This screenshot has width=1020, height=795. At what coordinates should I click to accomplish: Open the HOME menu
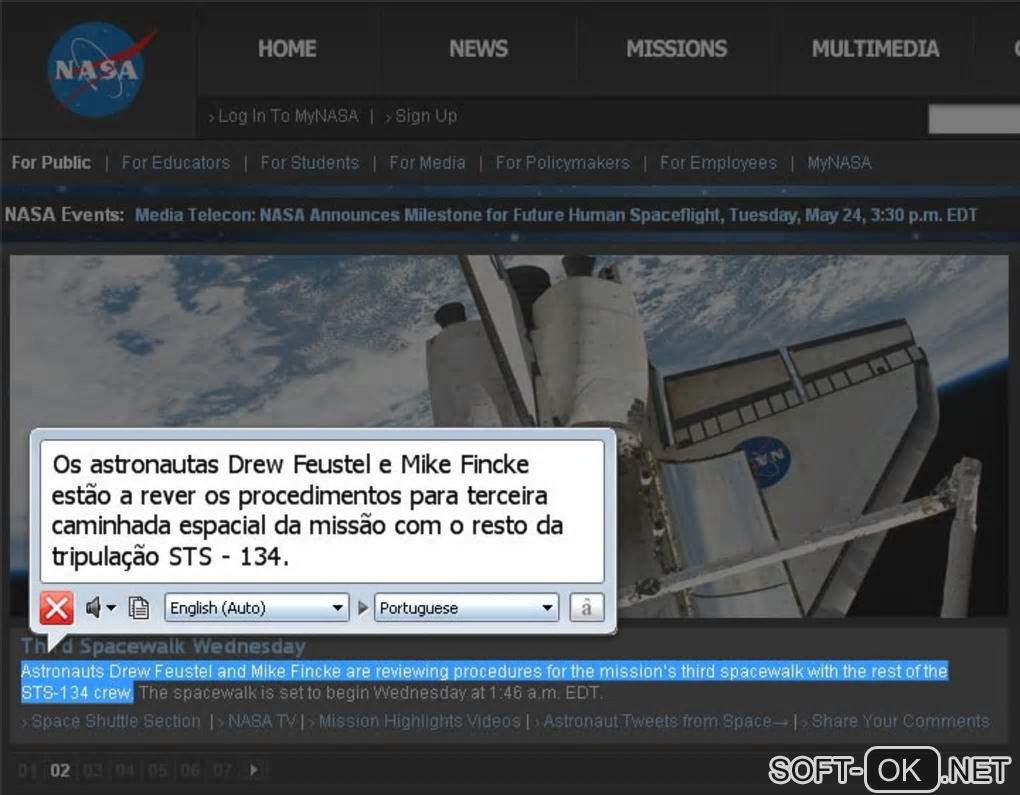(x=287, y=49)
